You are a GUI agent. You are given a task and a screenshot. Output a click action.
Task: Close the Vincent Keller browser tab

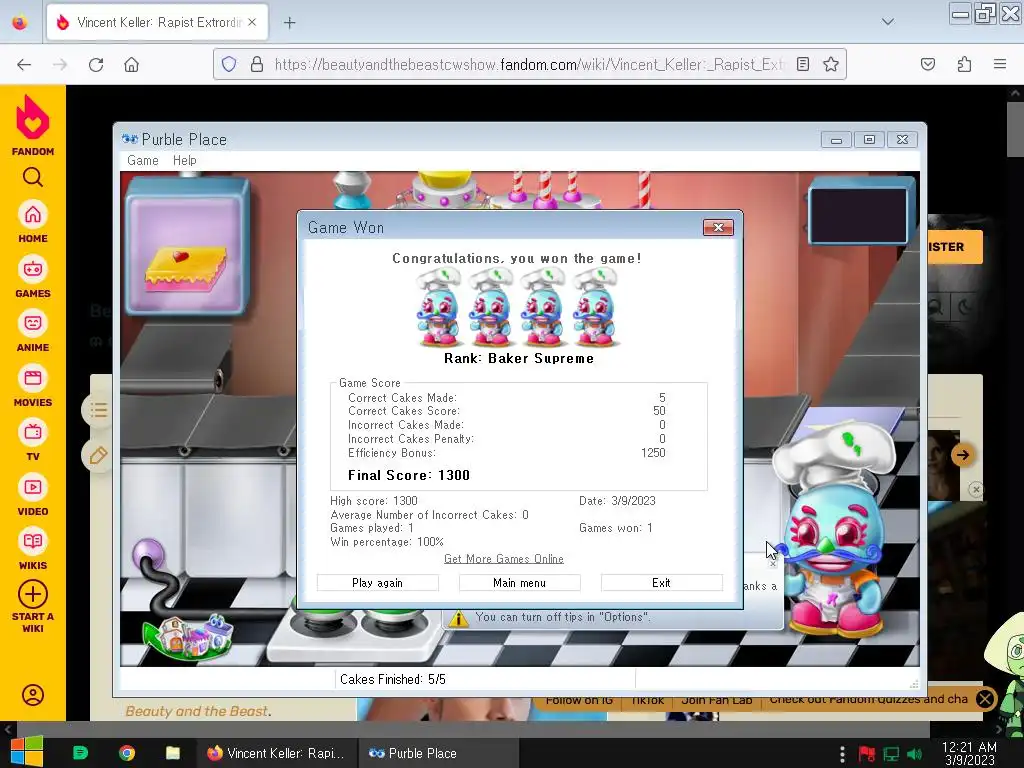click(252, 22)
